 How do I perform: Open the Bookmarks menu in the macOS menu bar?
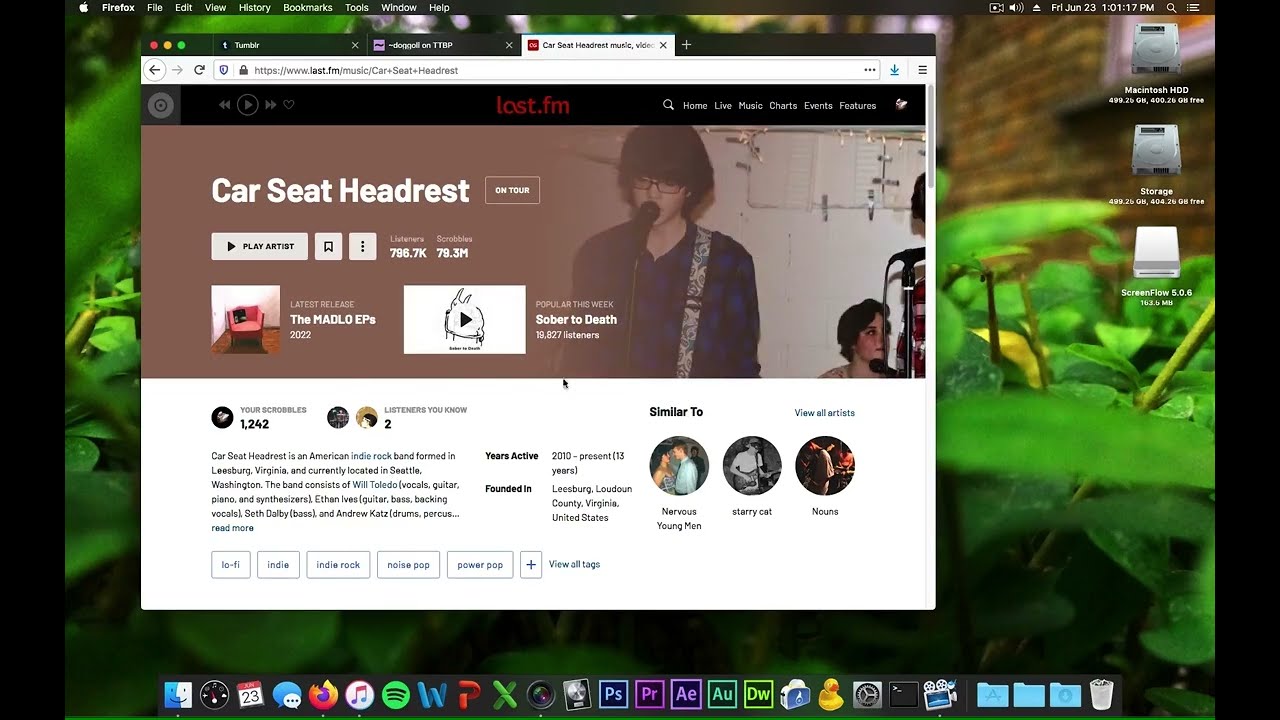click(x=308, y=7)
